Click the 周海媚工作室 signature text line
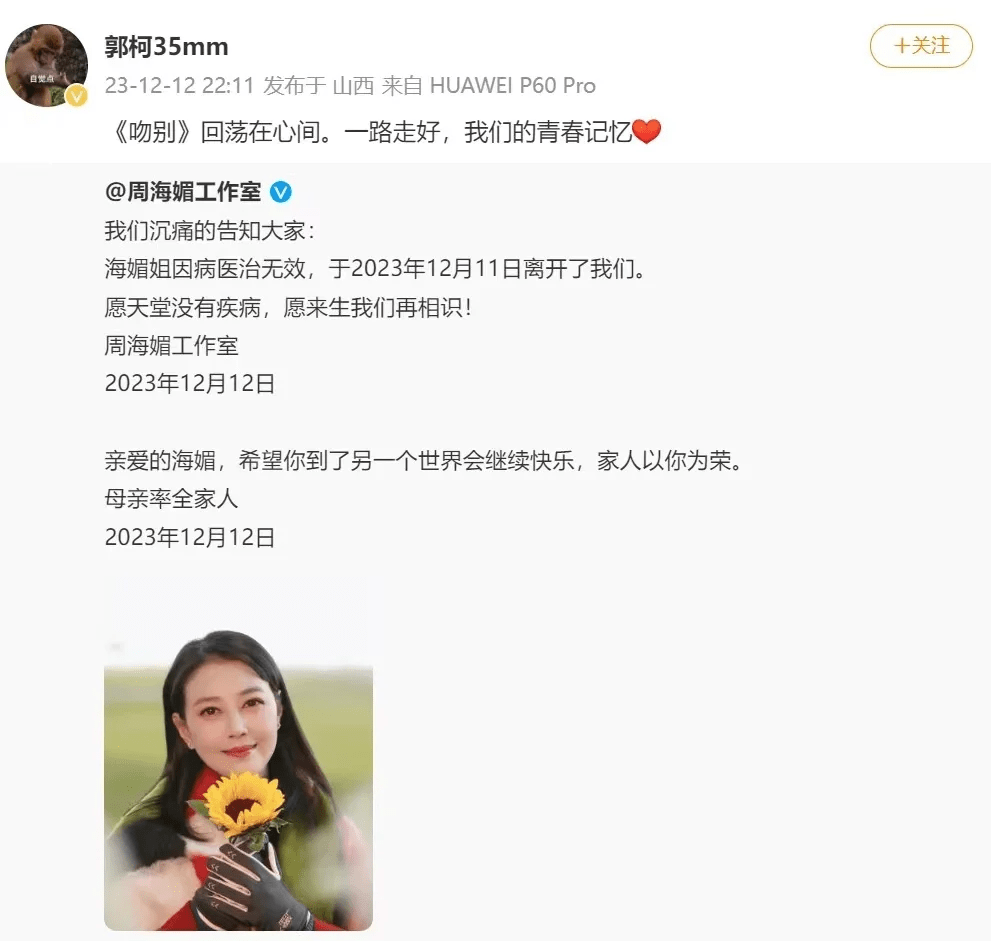Viewport: 991px width, 941px height. click(x=171, y=346)
